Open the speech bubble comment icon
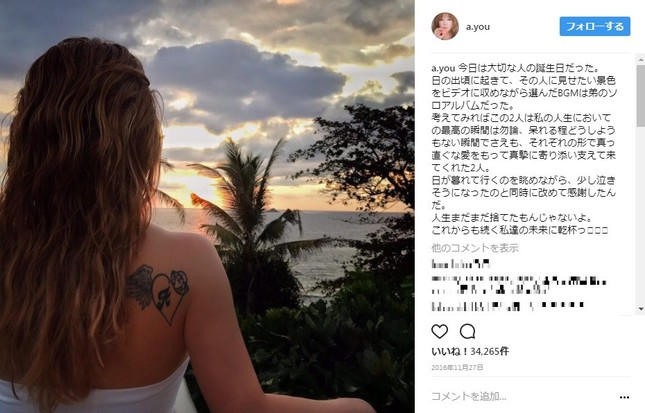Screen dimensions: 645x413 [467, 331]
